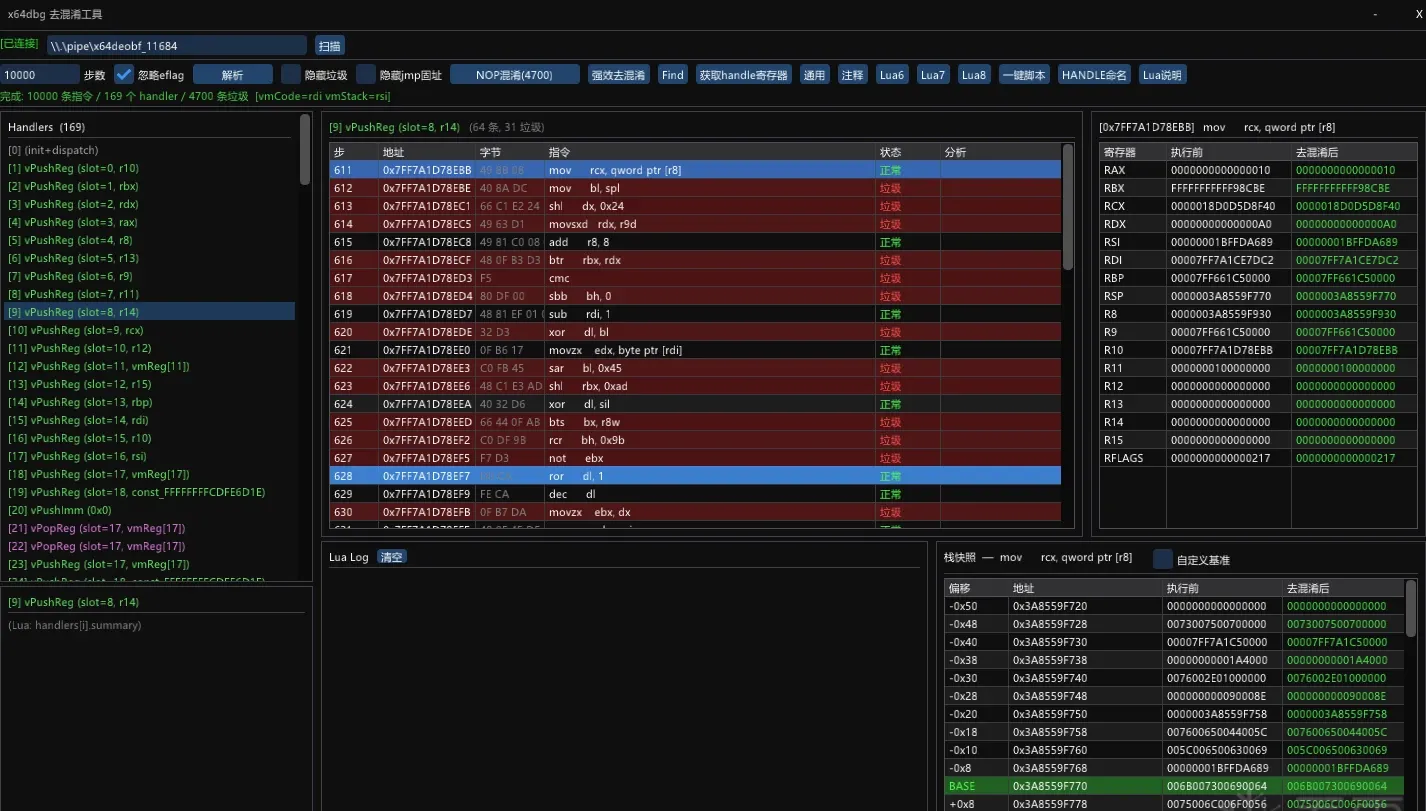The height and width of the screenshot is (811, 1426).
Task: Focus the pipe path input field
Action: click(177, 45)
